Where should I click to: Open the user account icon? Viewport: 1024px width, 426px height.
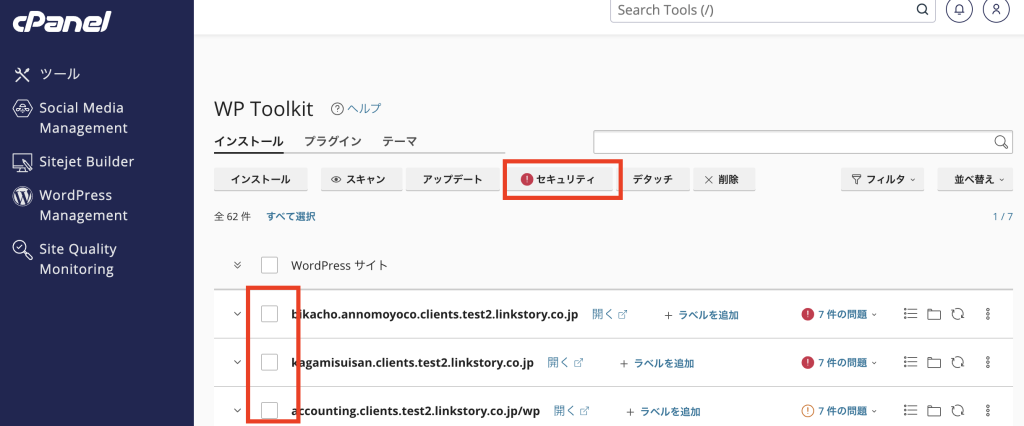pyautogui.click(x=996, y=10)
